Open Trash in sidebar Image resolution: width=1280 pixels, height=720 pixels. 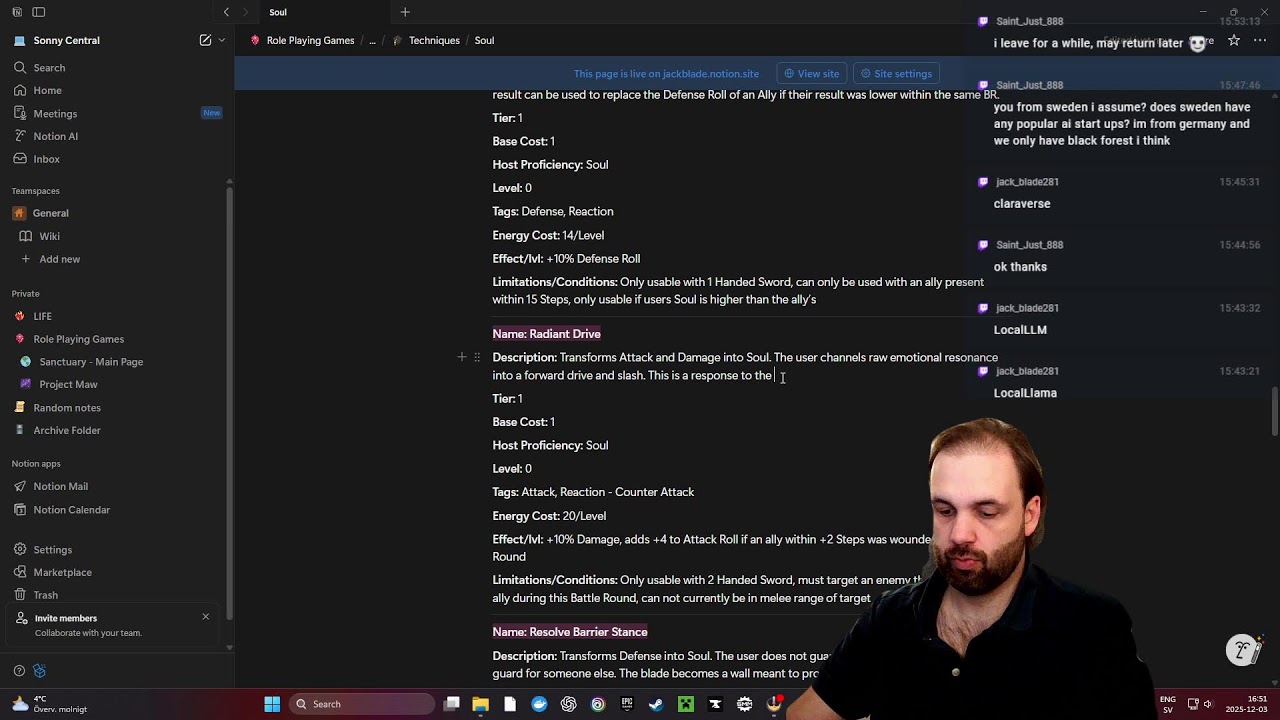click(x=45, y=595)
